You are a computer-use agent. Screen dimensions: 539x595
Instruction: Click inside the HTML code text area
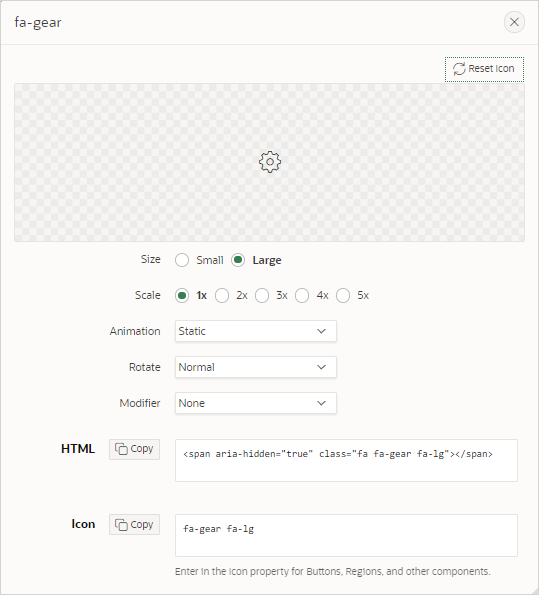click(x=346, y=461)
